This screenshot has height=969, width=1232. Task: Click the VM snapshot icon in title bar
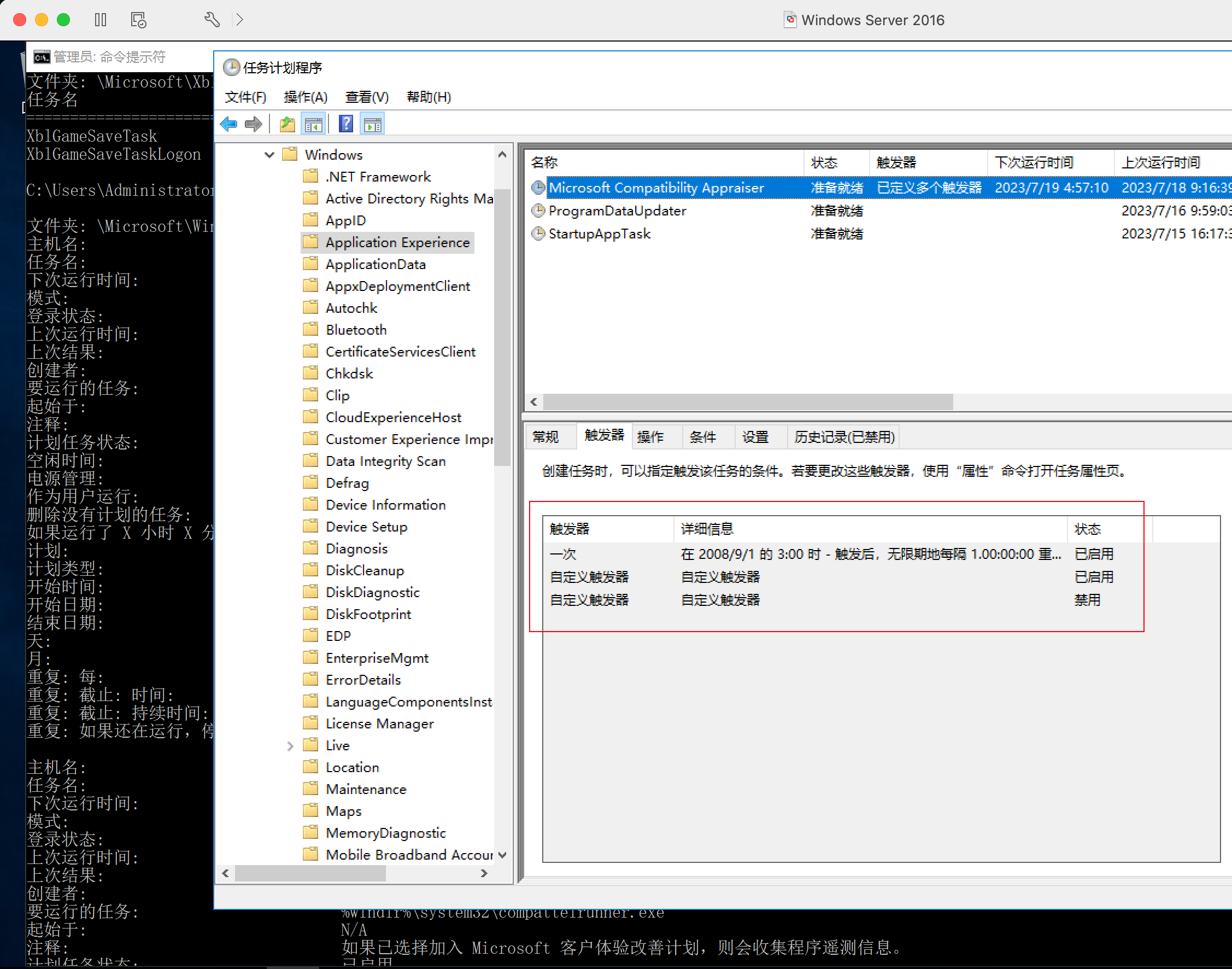point(138,20)
